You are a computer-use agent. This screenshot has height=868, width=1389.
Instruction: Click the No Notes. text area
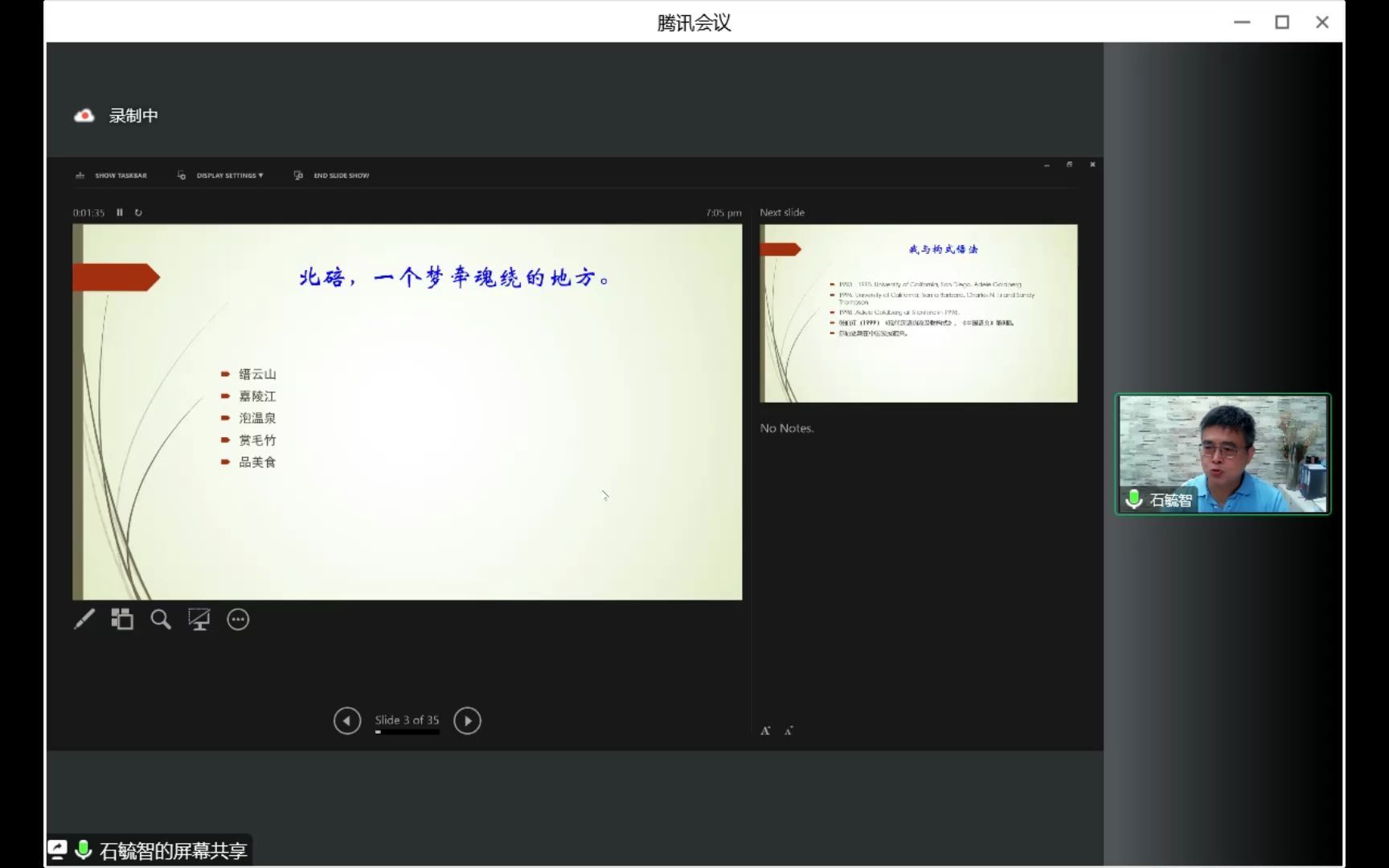pyautogui.click(x=787, y=428)
